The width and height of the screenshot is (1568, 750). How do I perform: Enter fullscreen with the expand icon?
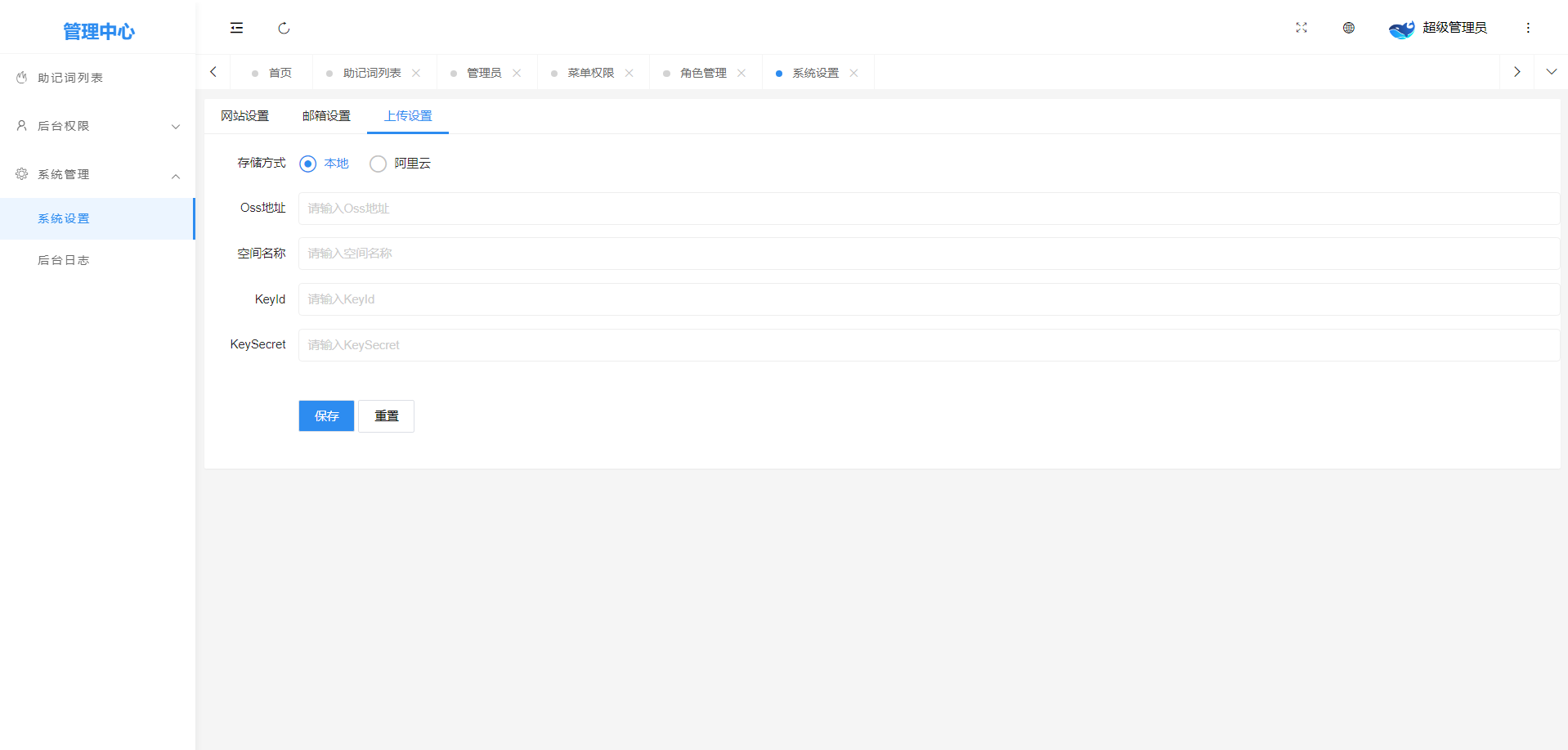[1301, 28]
